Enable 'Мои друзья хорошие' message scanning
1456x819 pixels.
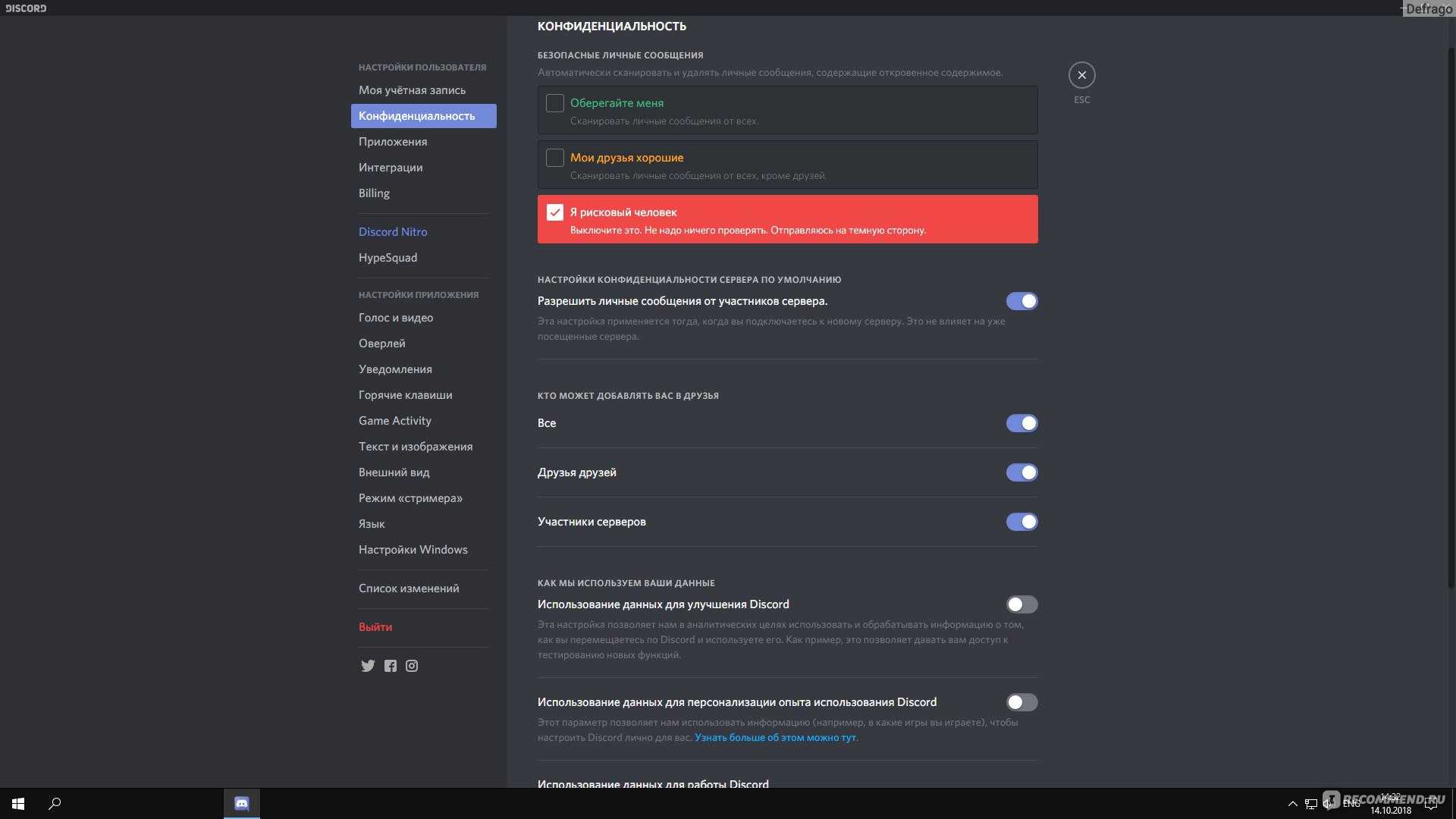point(553,157)
